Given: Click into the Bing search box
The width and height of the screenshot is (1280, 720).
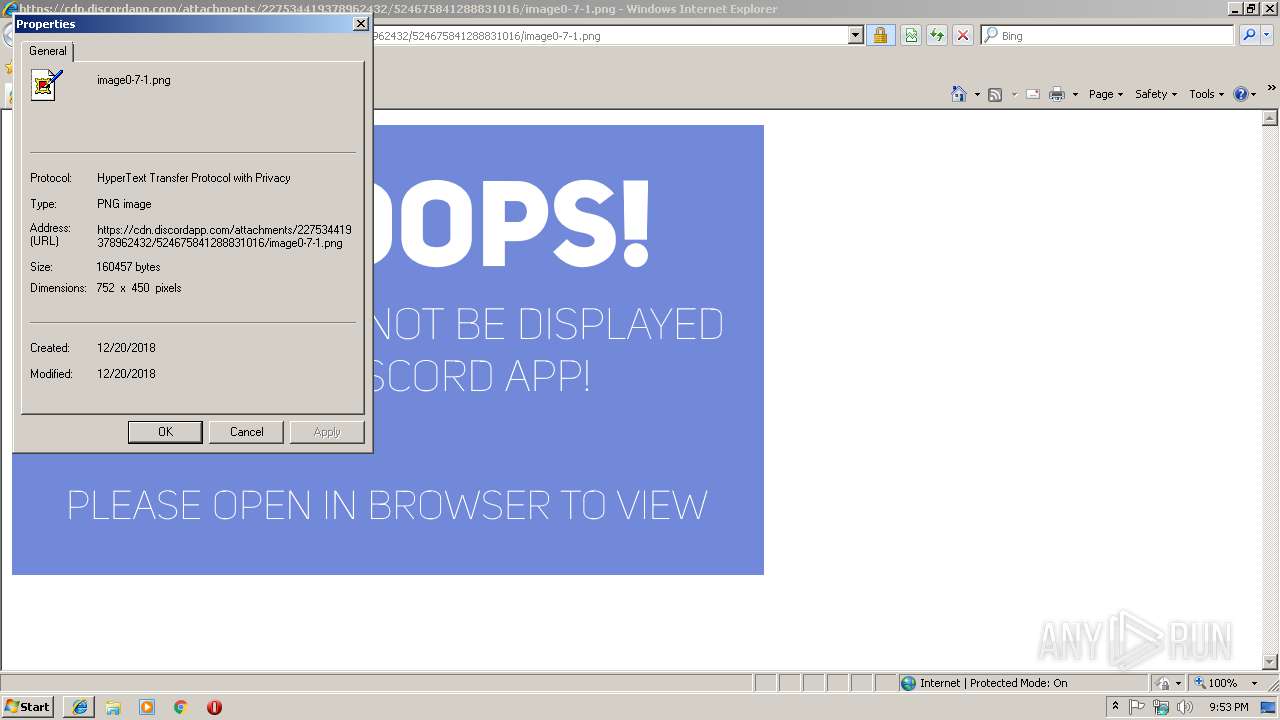Looking at the screenshot, I should point(1107,35).
